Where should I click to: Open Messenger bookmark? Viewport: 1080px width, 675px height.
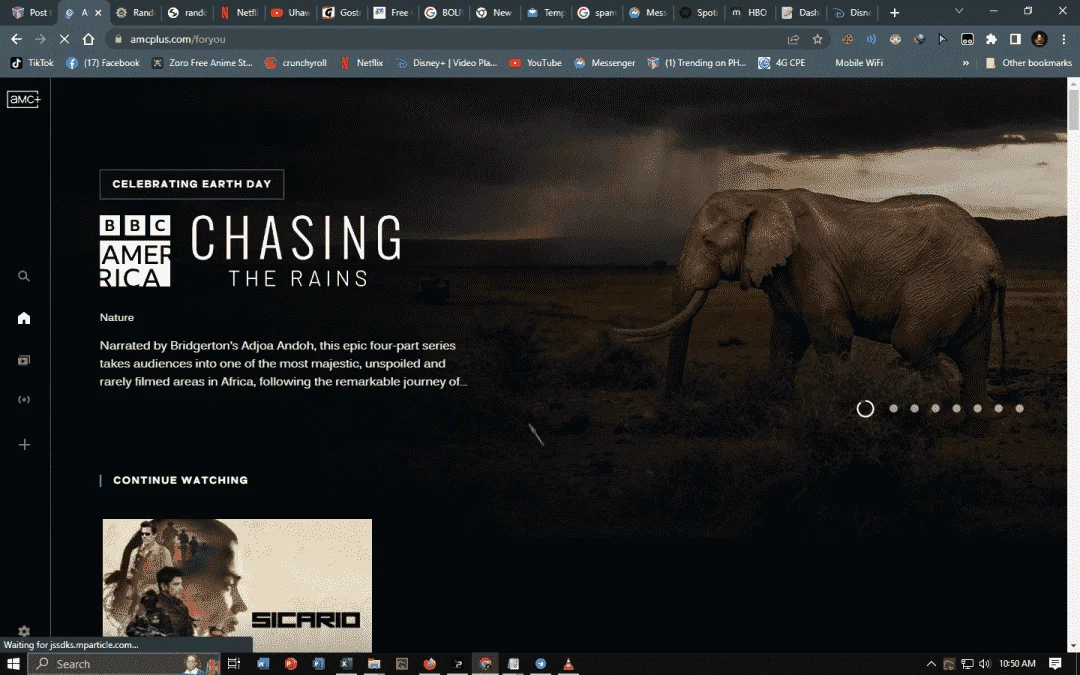pyautogui.click(x=604, y=63)
